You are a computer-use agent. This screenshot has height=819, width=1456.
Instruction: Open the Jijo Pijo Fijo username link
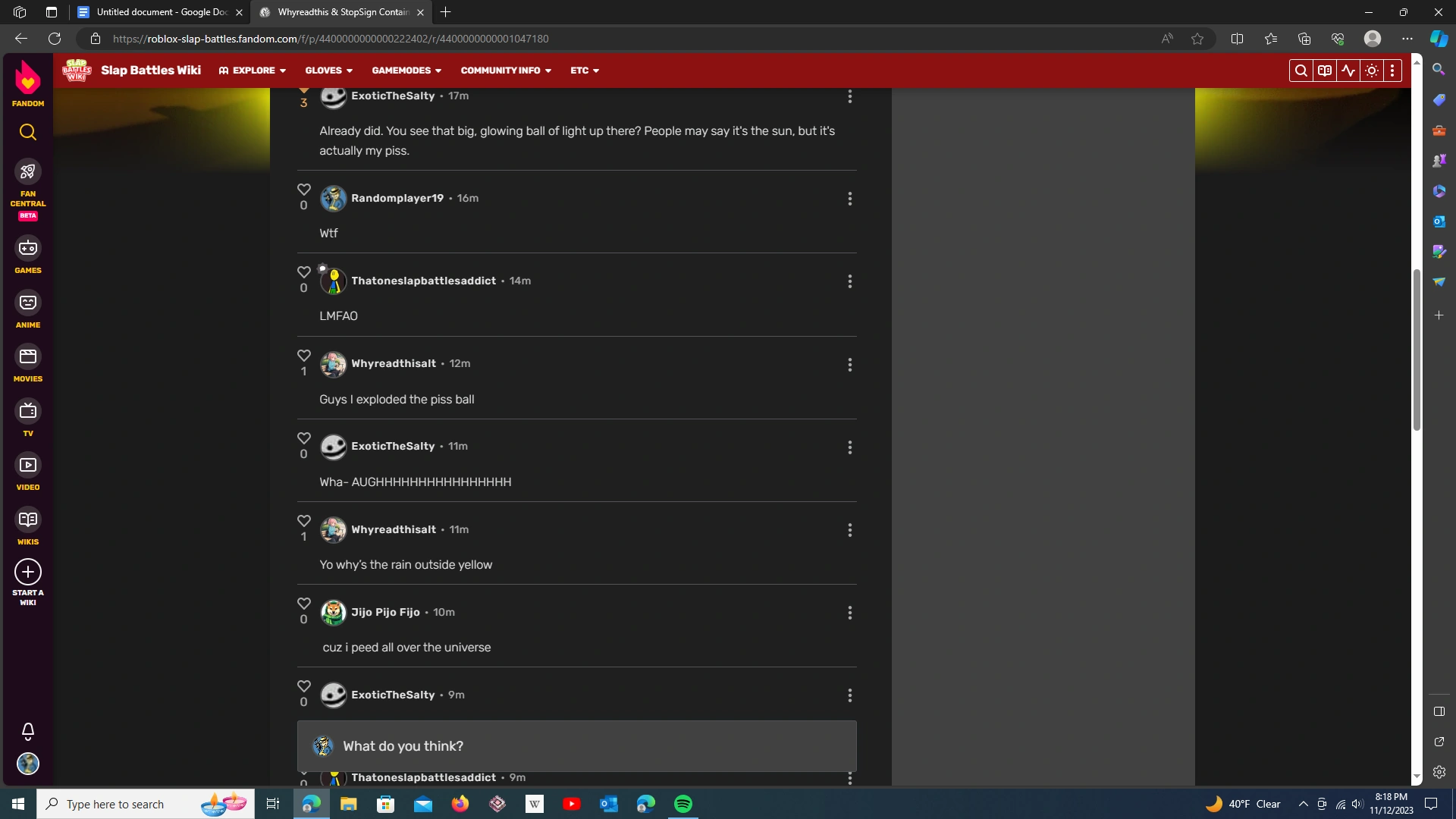point(385,612)
